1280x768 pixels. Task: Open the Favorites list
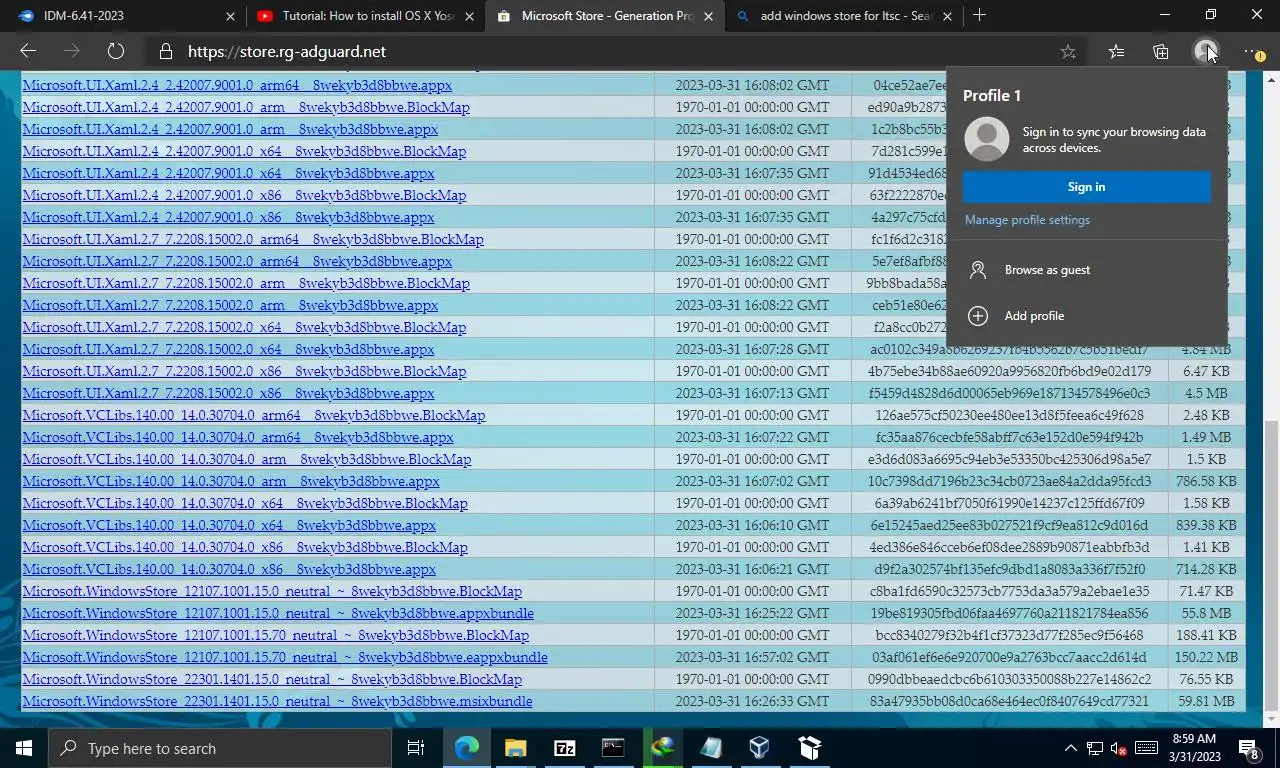[x=1116, y=51]
